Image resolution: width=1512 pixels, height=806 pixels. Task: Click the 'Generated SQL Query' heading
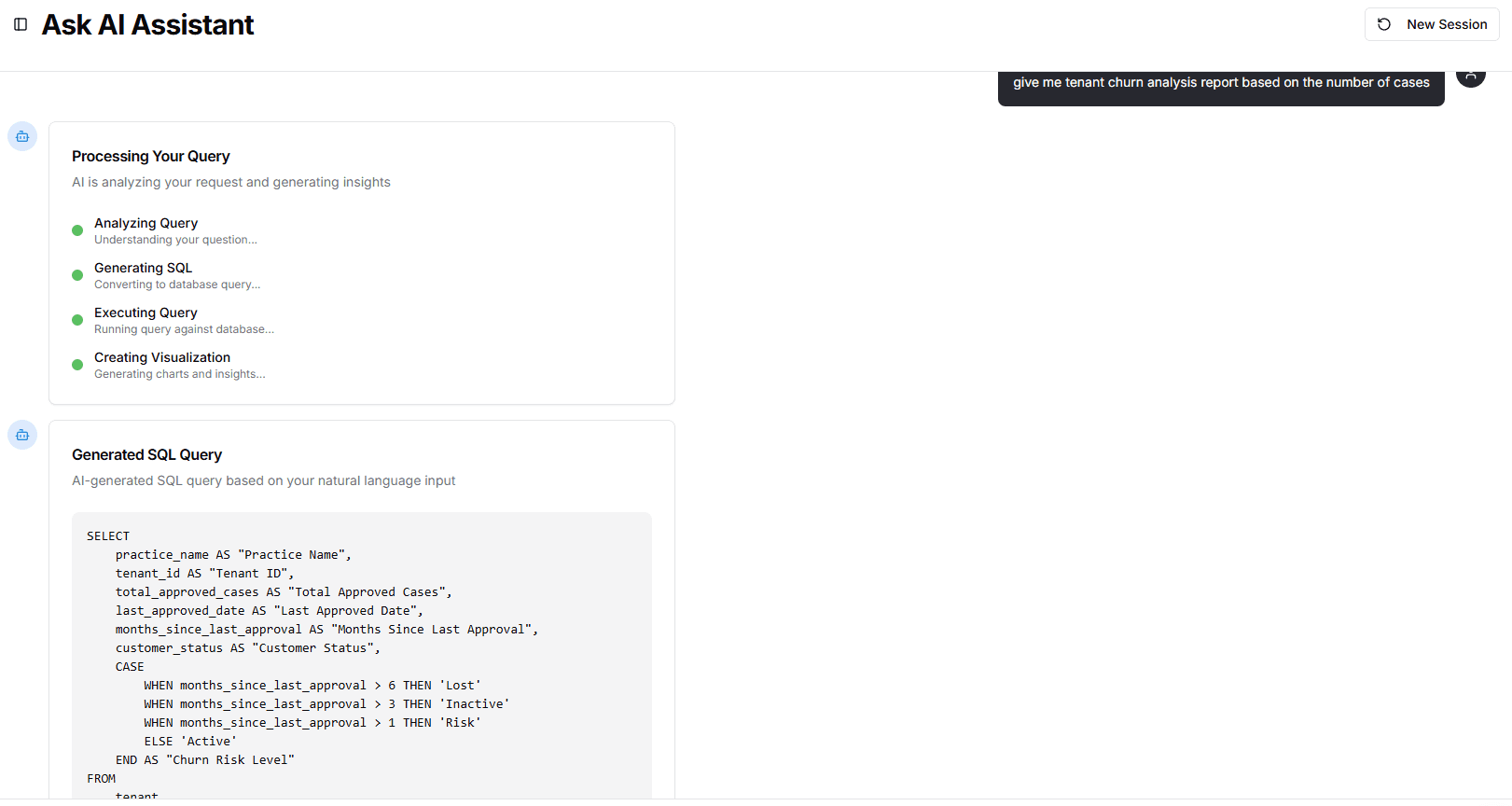click(147, 454)
